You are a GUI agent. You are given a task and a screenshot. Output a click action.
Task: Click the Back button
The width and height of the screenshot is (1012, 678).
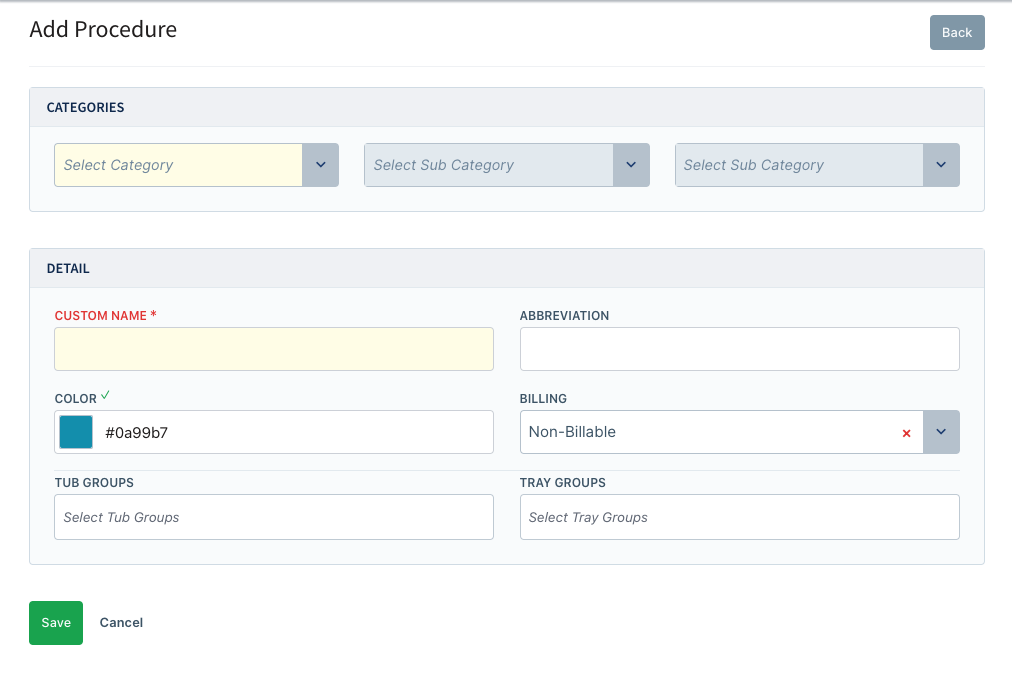click(x=956, y=32)
